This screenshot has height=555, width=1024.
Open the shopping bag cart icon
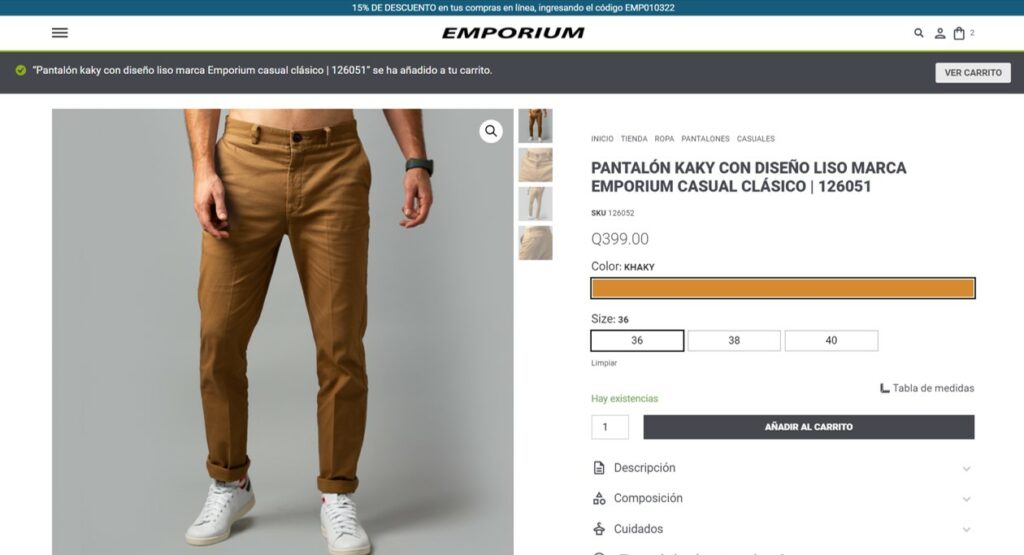(x=959, y=33)
